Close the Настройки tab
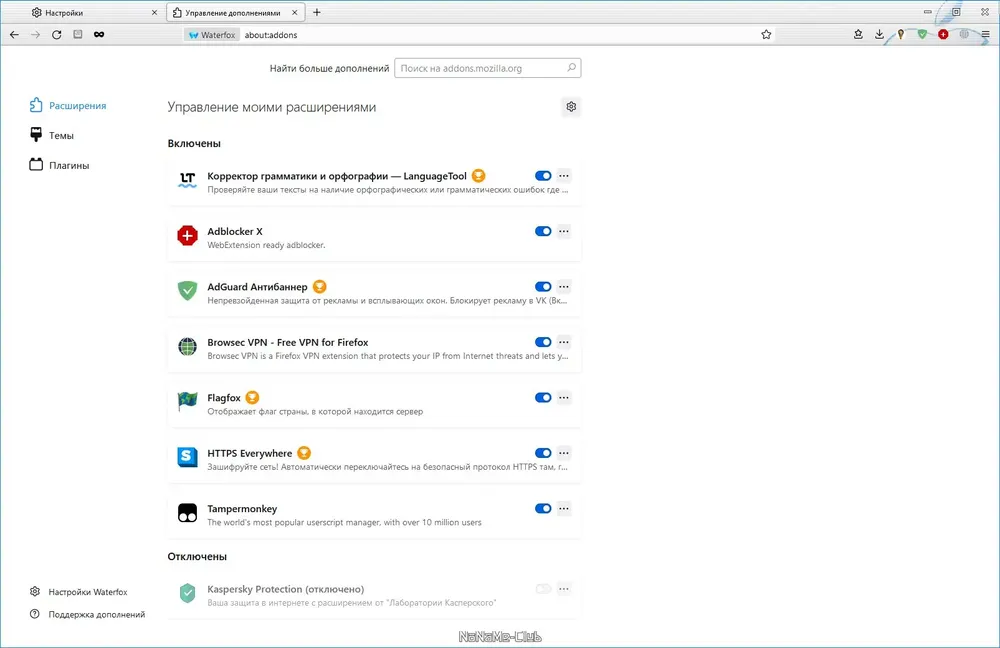The width and height of the screenshot is (1000, 648). point(154,12)
